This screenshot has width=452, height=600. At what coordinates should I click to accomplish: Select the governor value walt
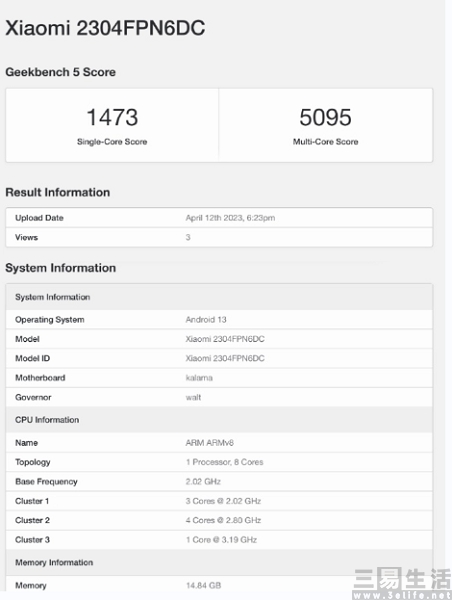point(193,397)
